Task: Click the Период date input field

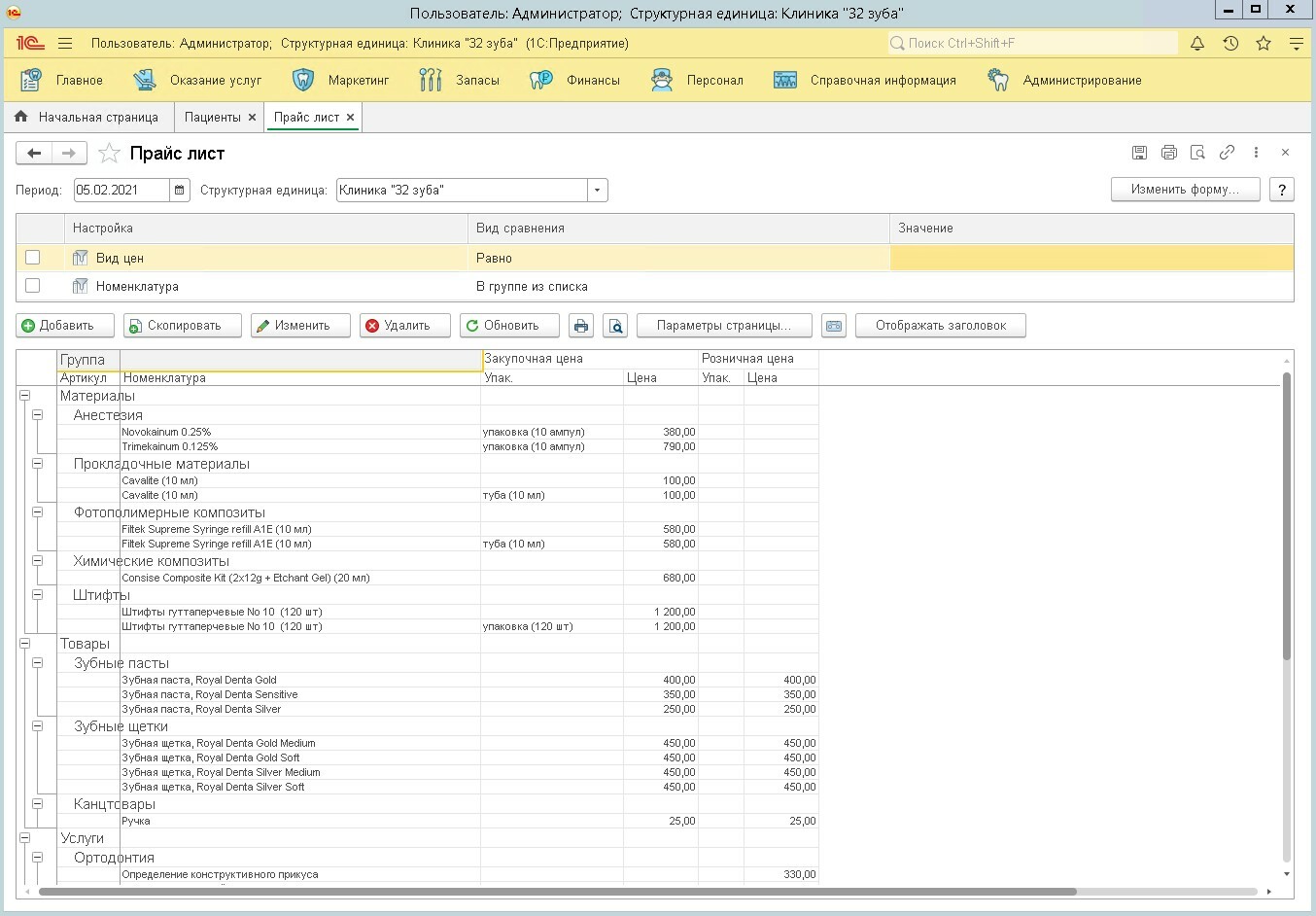Action: point(121,191)
